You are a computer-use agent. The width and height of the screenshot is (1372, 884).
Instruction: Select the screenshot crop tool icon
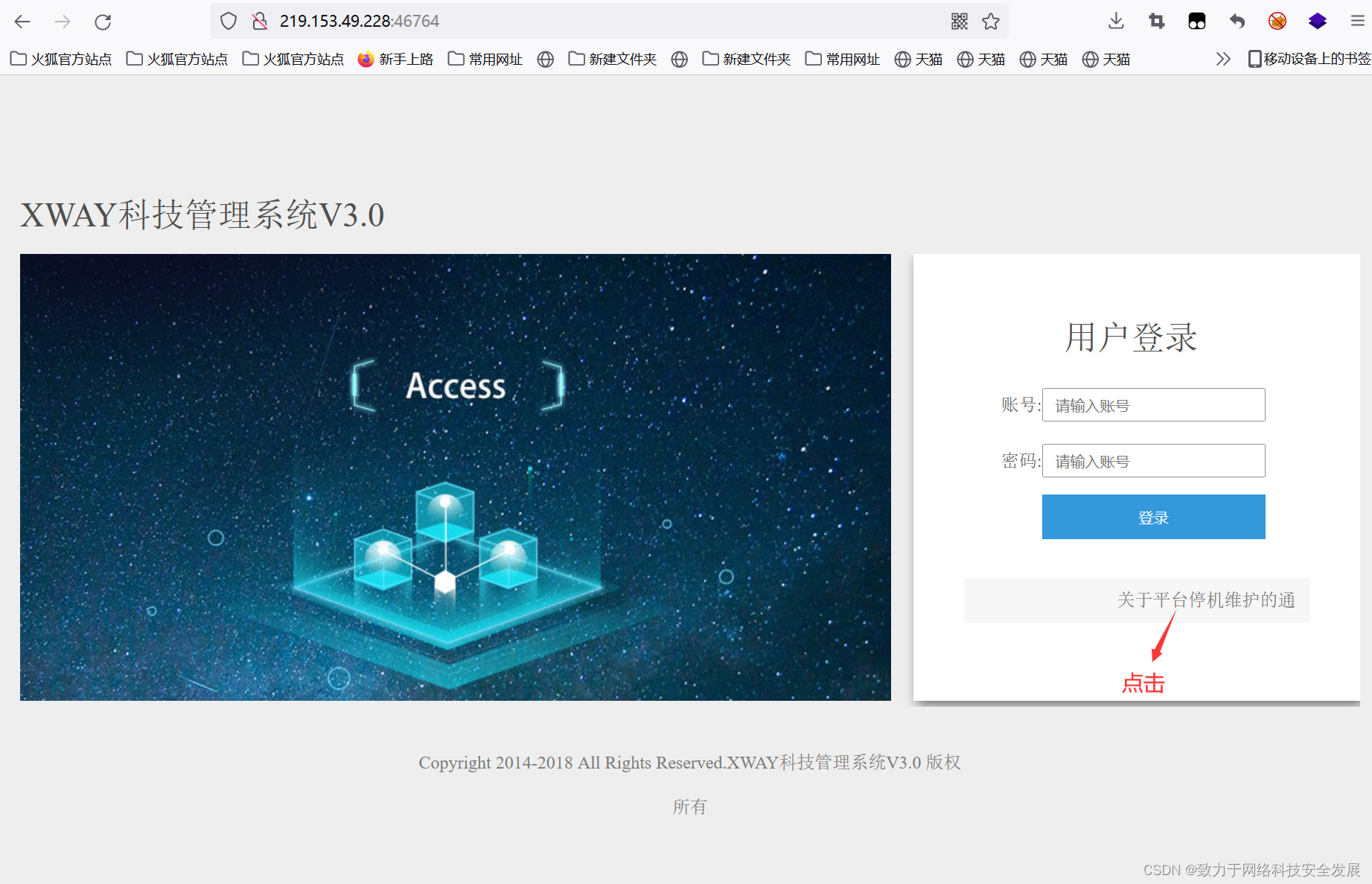click(x=1156, y=21)
